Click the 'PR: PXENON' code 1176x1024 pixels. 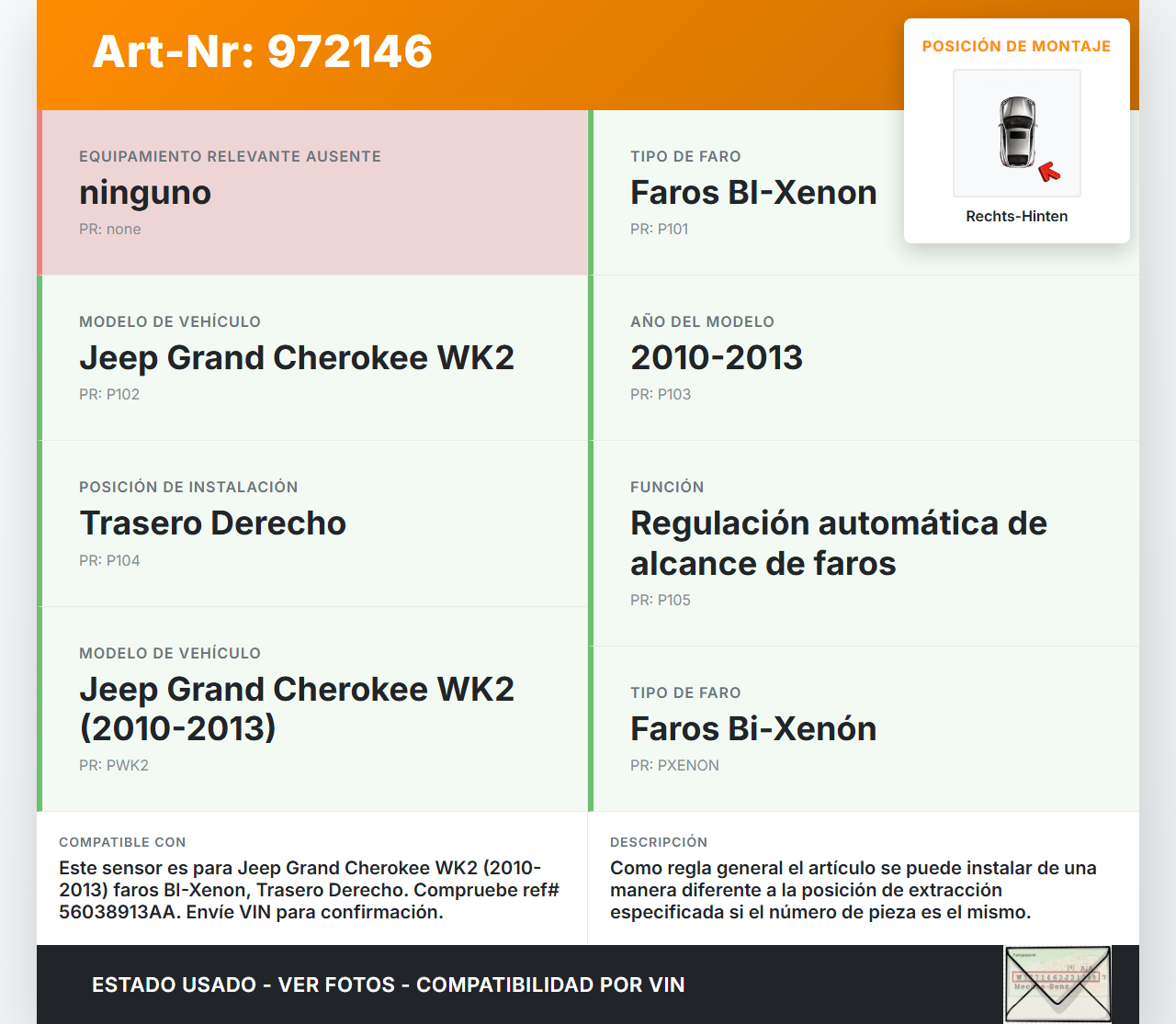tap(674, 765)
